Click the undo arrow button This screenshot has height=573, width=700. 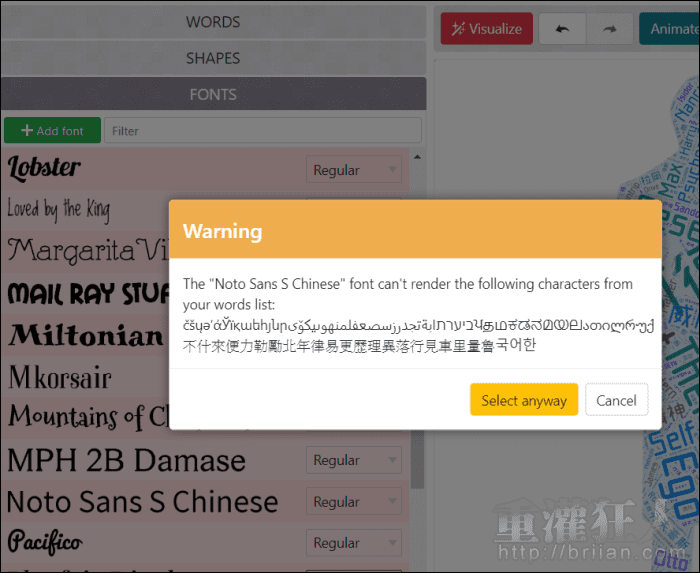[562, 29]
